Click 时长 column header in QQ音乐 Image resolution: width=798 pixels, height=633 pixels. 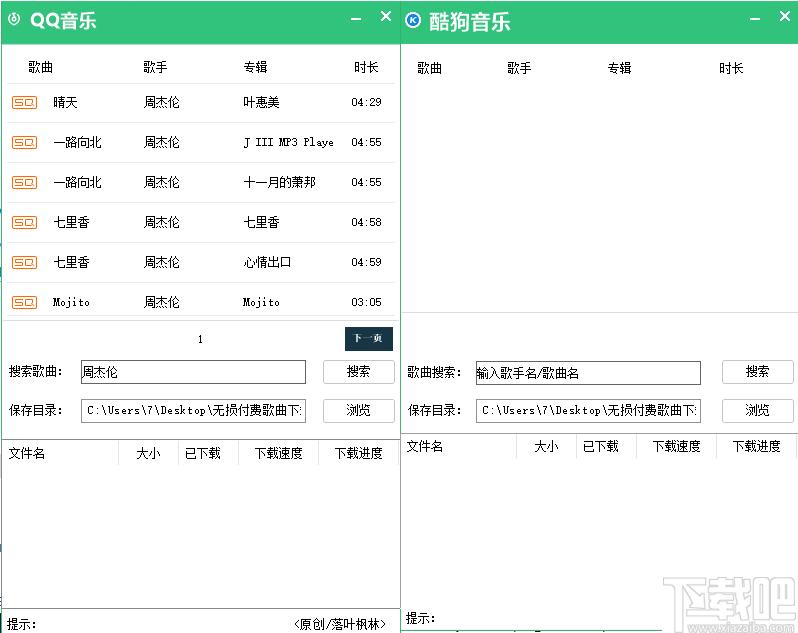tap(366, 67)
